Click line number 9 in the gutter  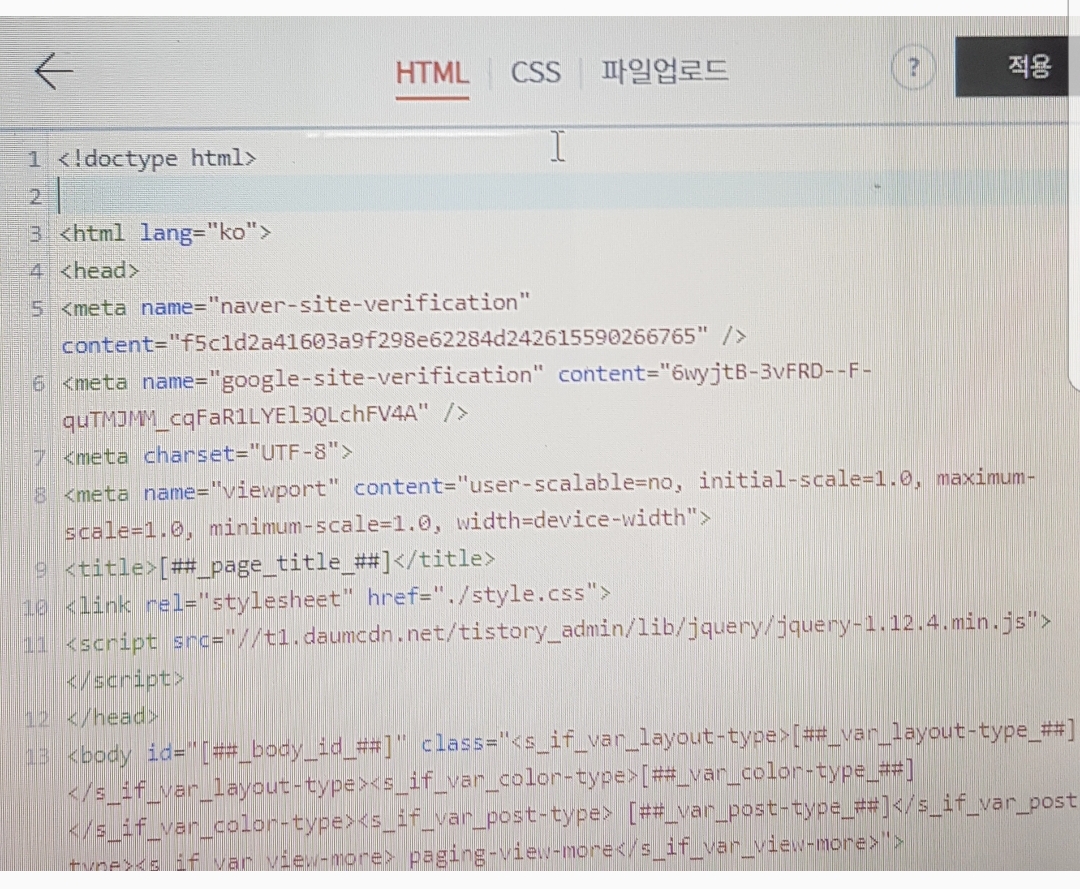tap(41, 569)
